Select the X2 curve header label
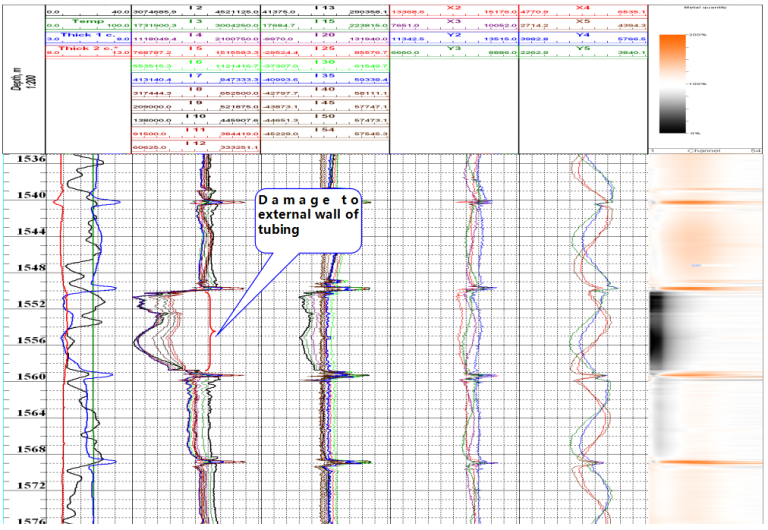Image resolution: width=768 pixels, height=530 pixels. pos(453,7)
